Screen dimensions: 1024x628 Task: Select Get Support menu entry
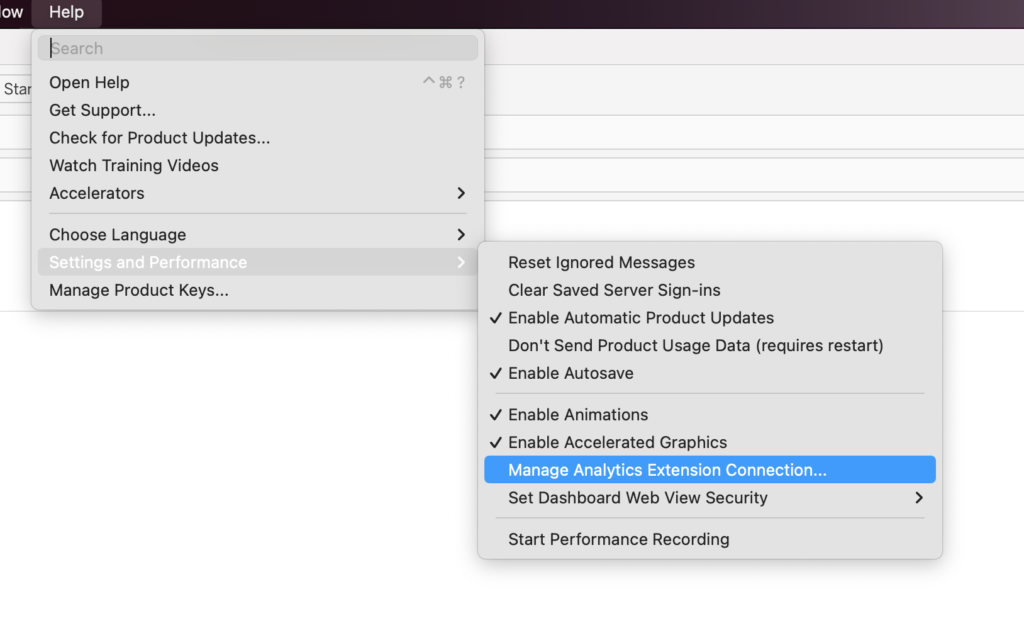(x=103, y=110)
